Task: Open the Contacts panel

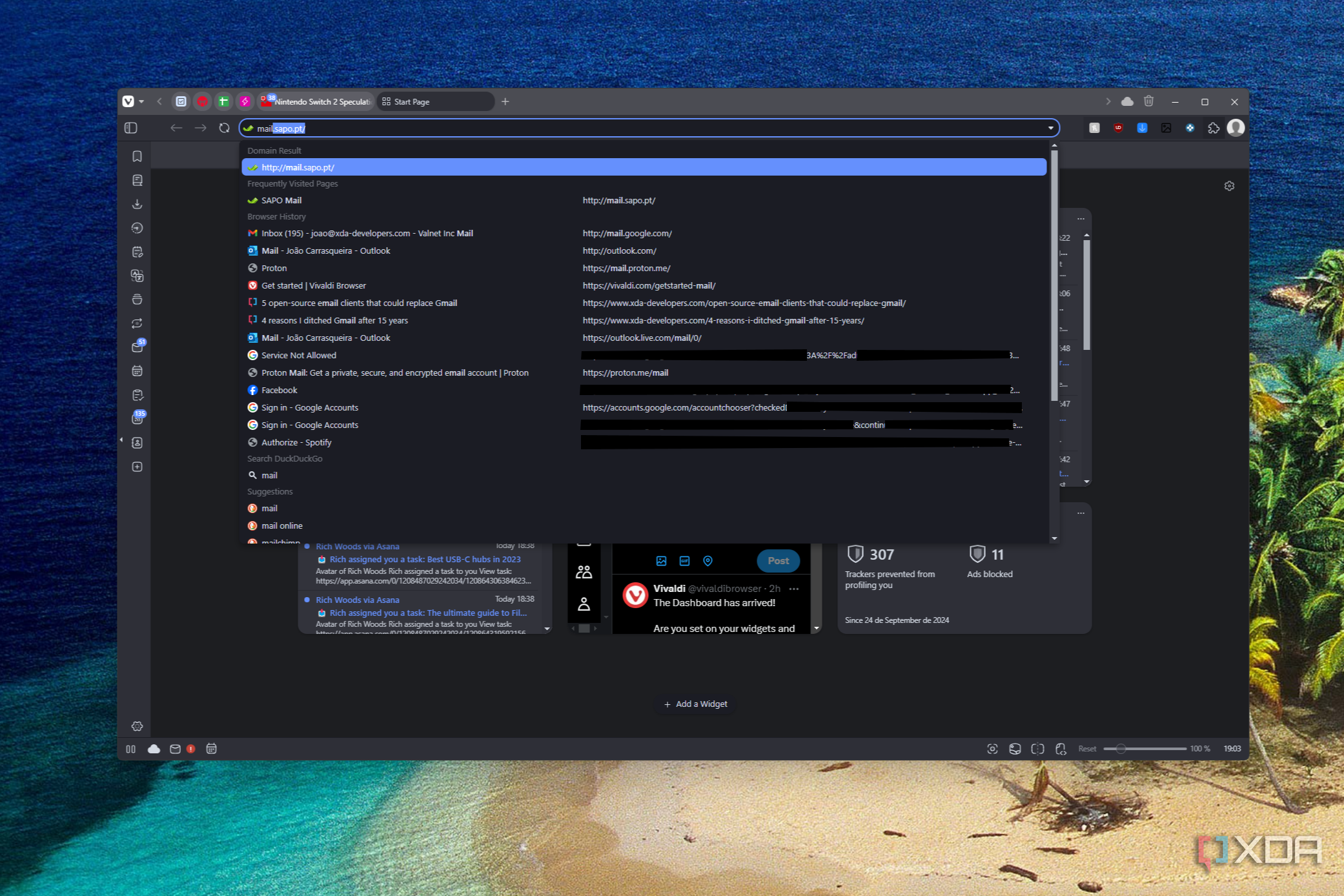Action: 137,443
